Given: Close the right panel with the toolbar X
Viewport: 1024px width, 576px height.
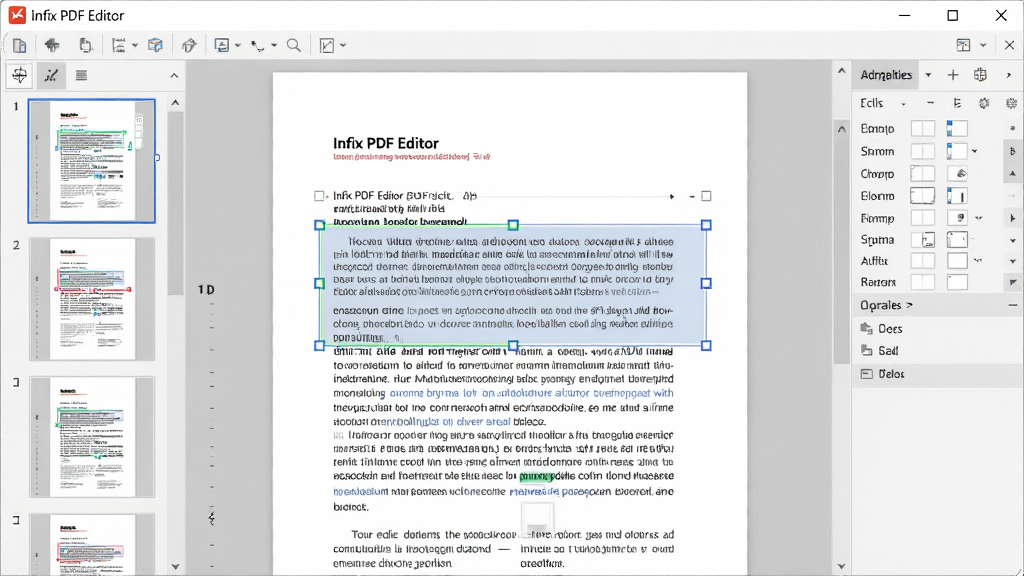Looking at the screenshot, I should pyautogui.click(x=1009, y=45).
